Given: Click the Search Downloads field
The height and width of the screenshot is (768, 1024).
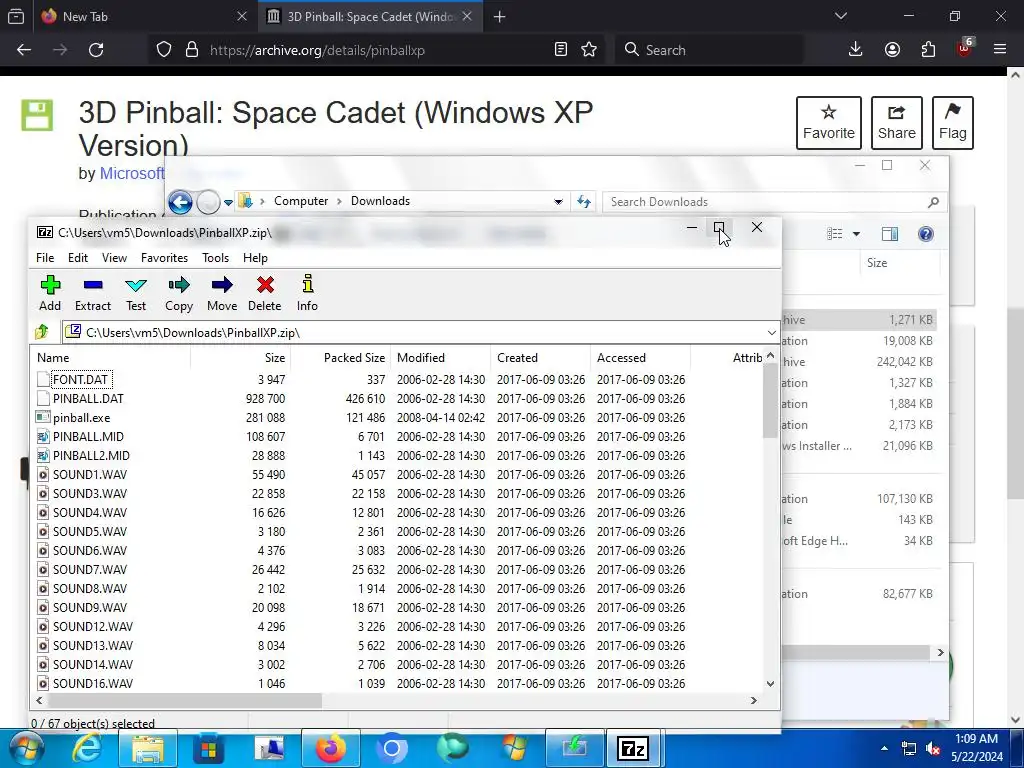Looking at the screenshot, I should pyautogui.click(x=774, y=202).
